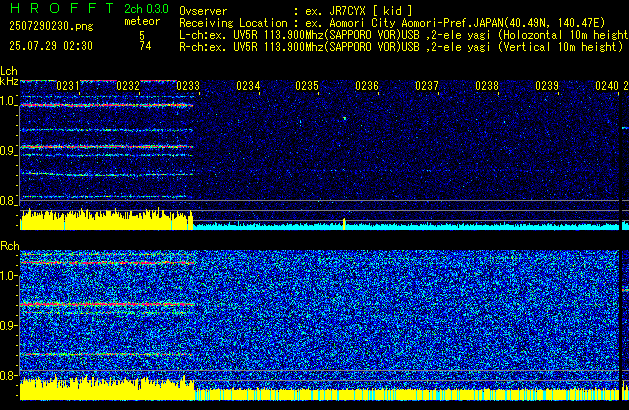Click the meteor count value 5
Image resolution: width=629 pixels, height=410 pixels.
click(x=142, y=36)
